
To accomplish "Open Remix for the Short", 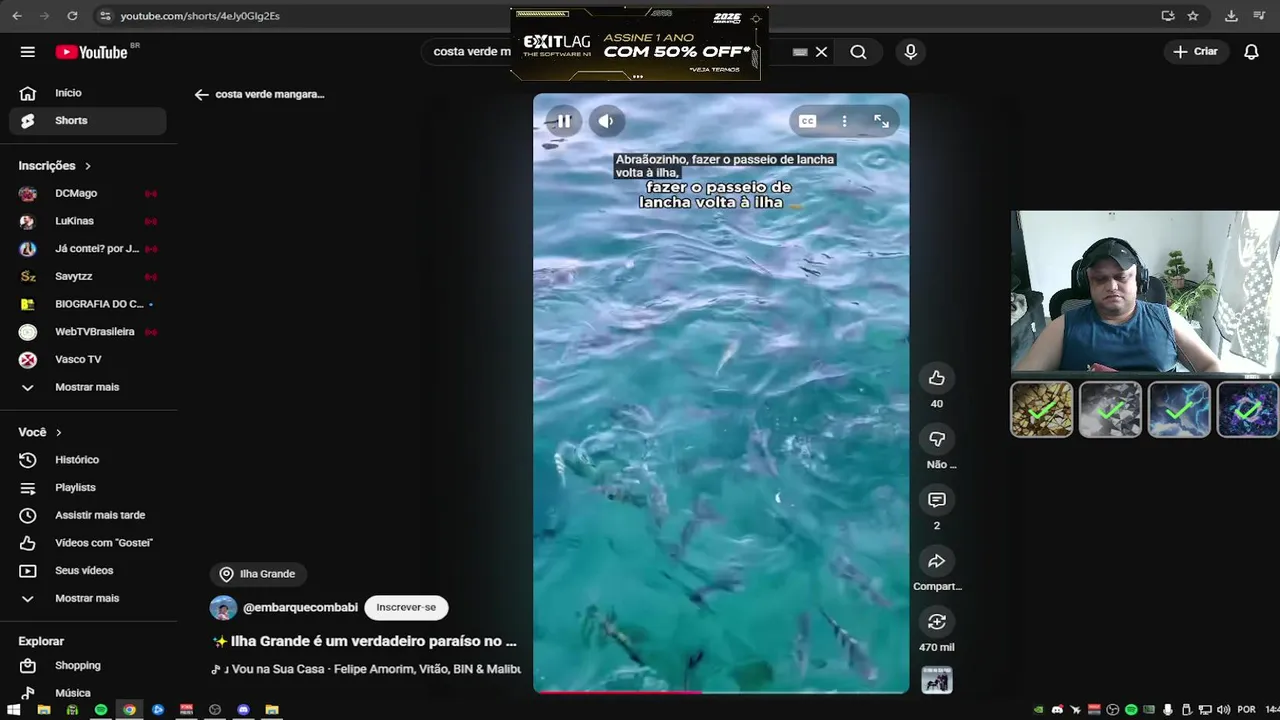I will [937, 622].
